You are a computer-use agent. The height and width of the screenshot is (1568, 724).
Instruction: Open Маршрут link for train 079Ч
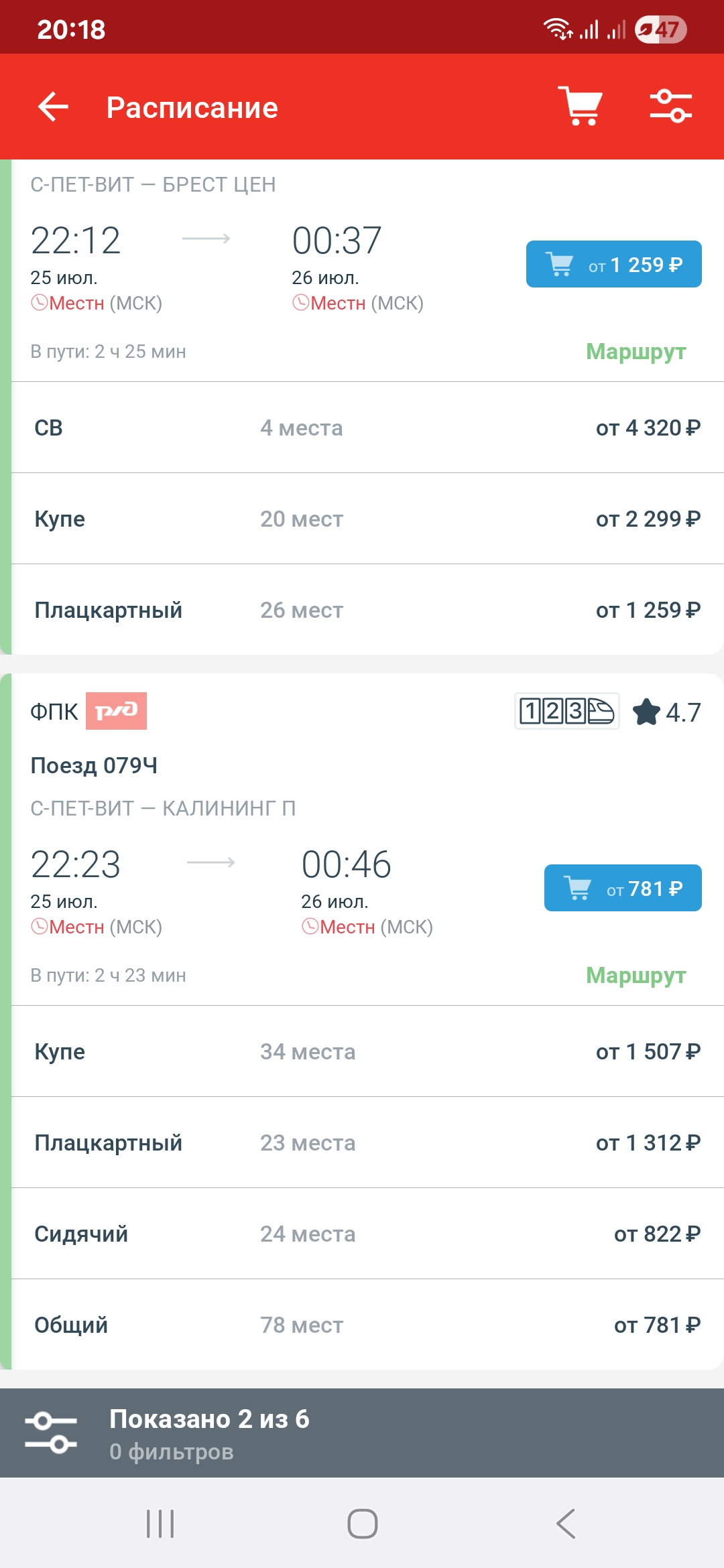pos(636,975)
